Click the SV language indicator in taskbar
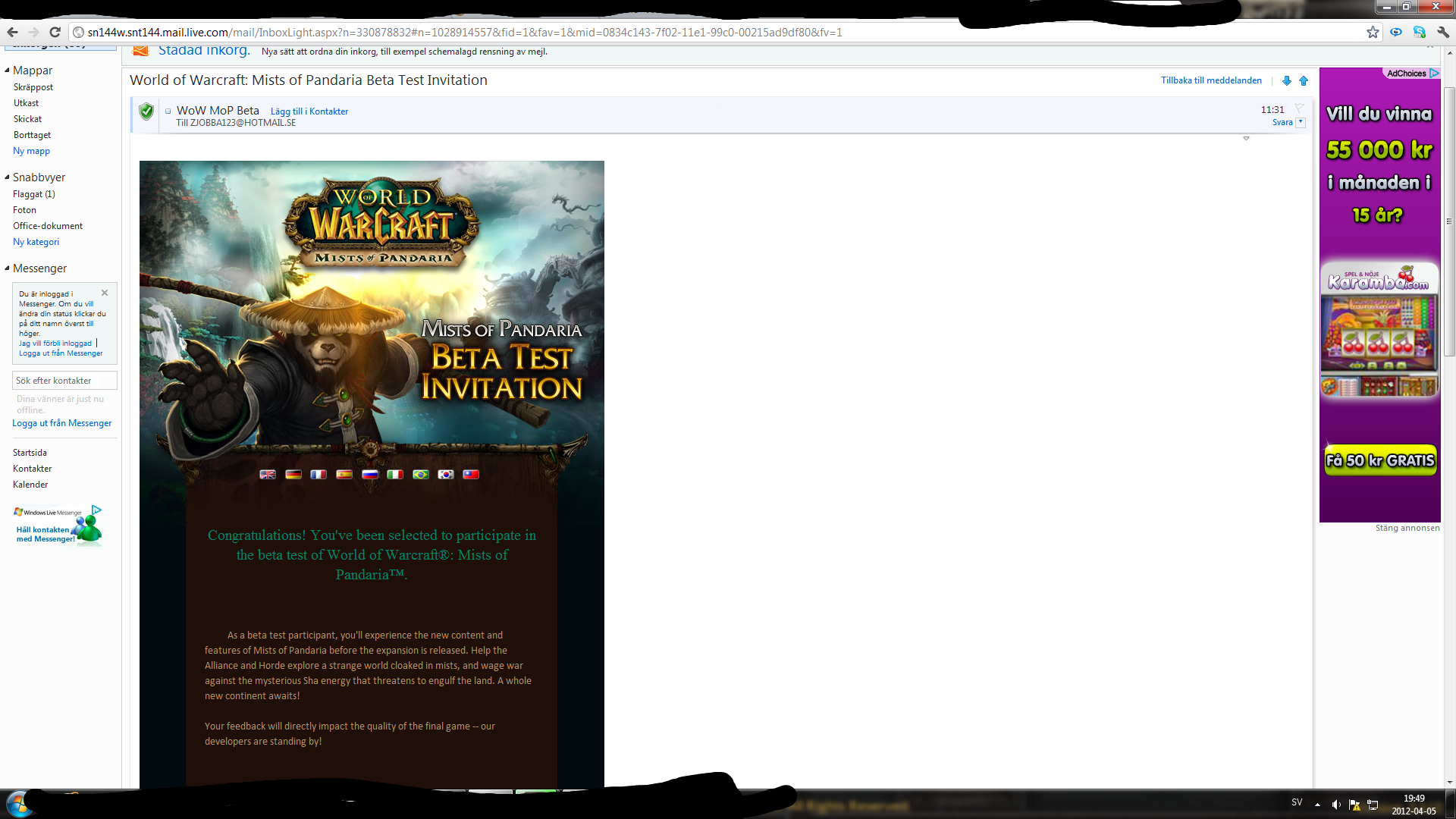 click(x=1297, y=802)
